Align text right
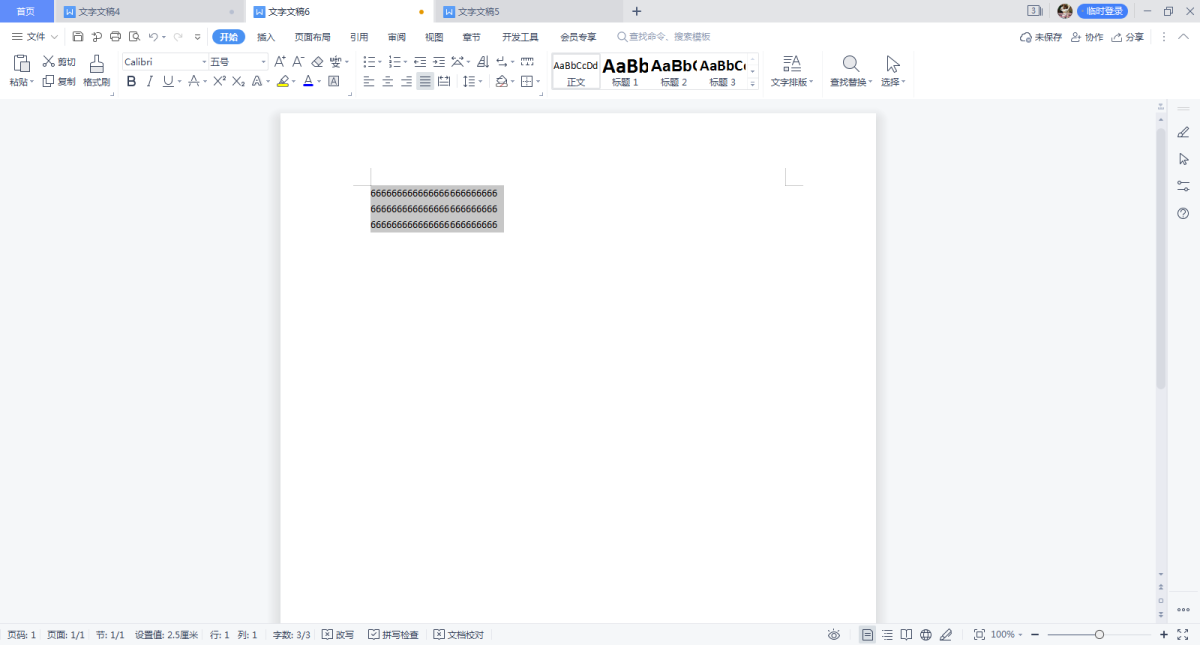 (x=407, y=82)
